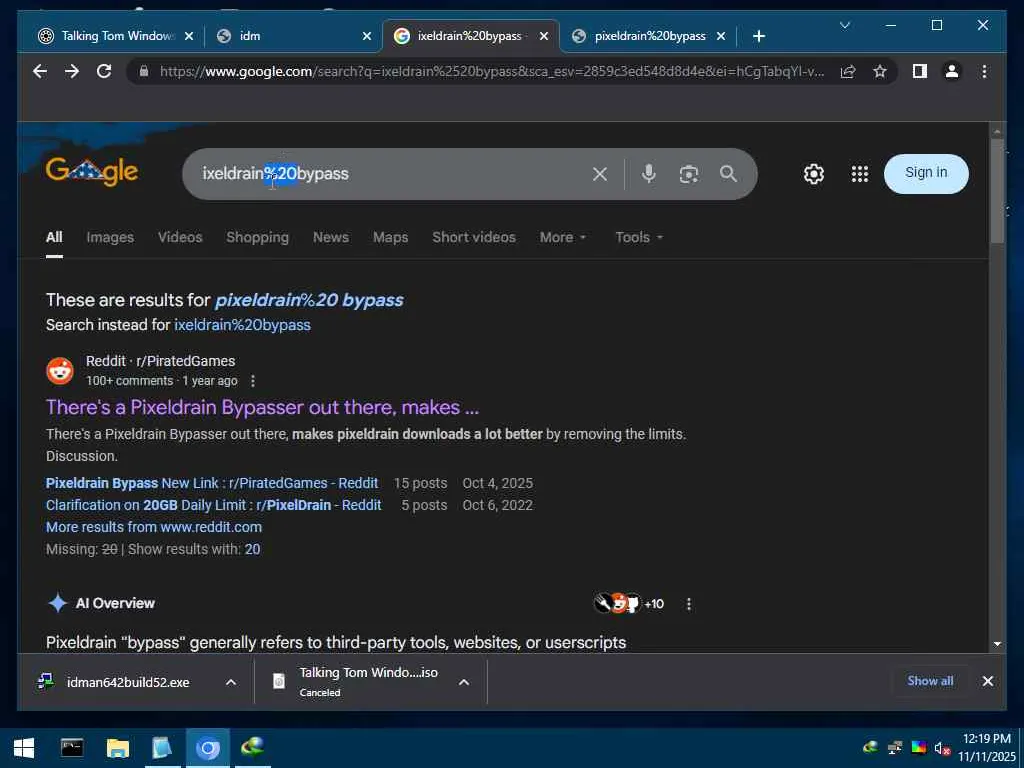
Task: Reload the current page
Action: point(104,71)
